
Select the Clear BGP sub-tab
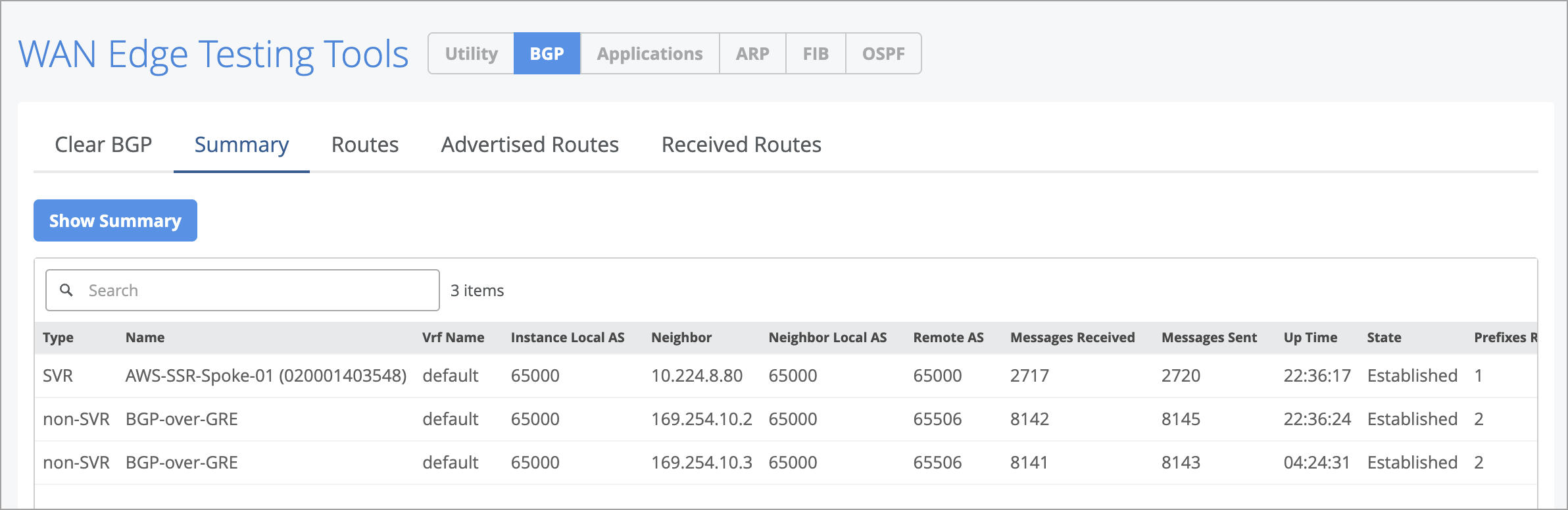103,145
